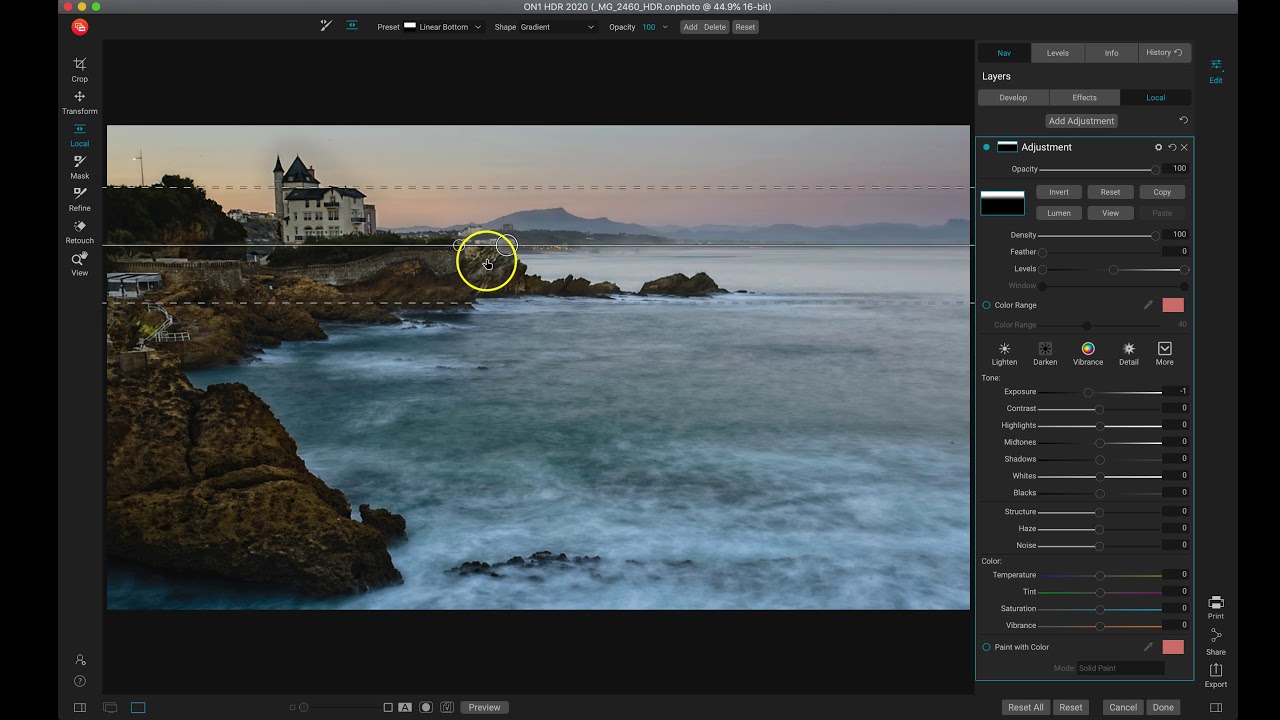Screen dimensions: 1280x720
Task: Toggle right panel visibility icon at bottom
Action: pyautogui.click(x=1215, y=707)
